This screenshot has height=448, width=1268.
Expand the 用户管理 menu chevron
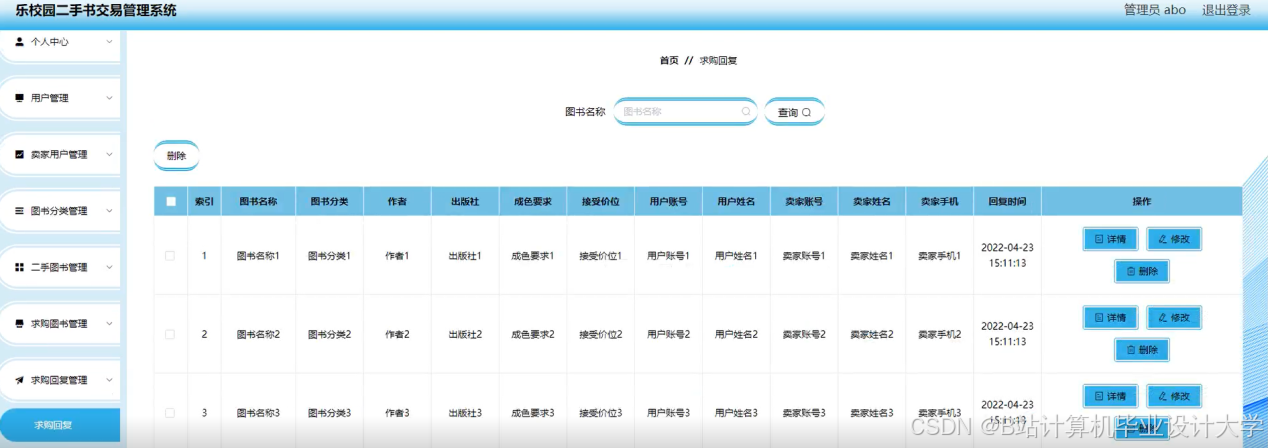pos(109,98)
